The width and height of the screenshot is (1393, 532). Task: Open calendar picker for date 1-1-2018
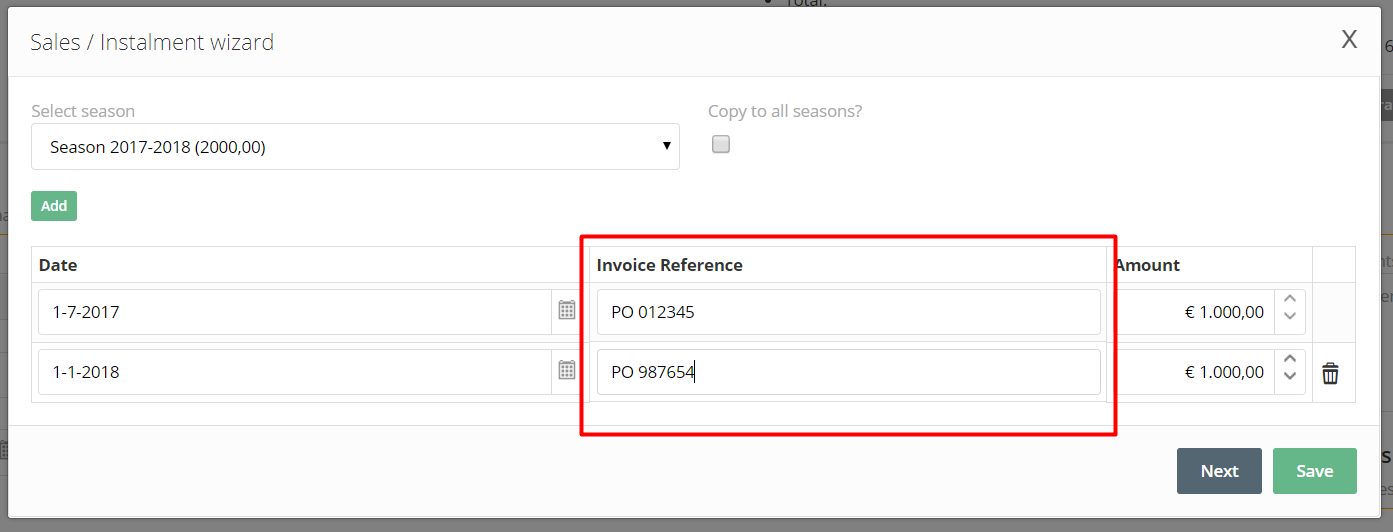pos(567,370)
